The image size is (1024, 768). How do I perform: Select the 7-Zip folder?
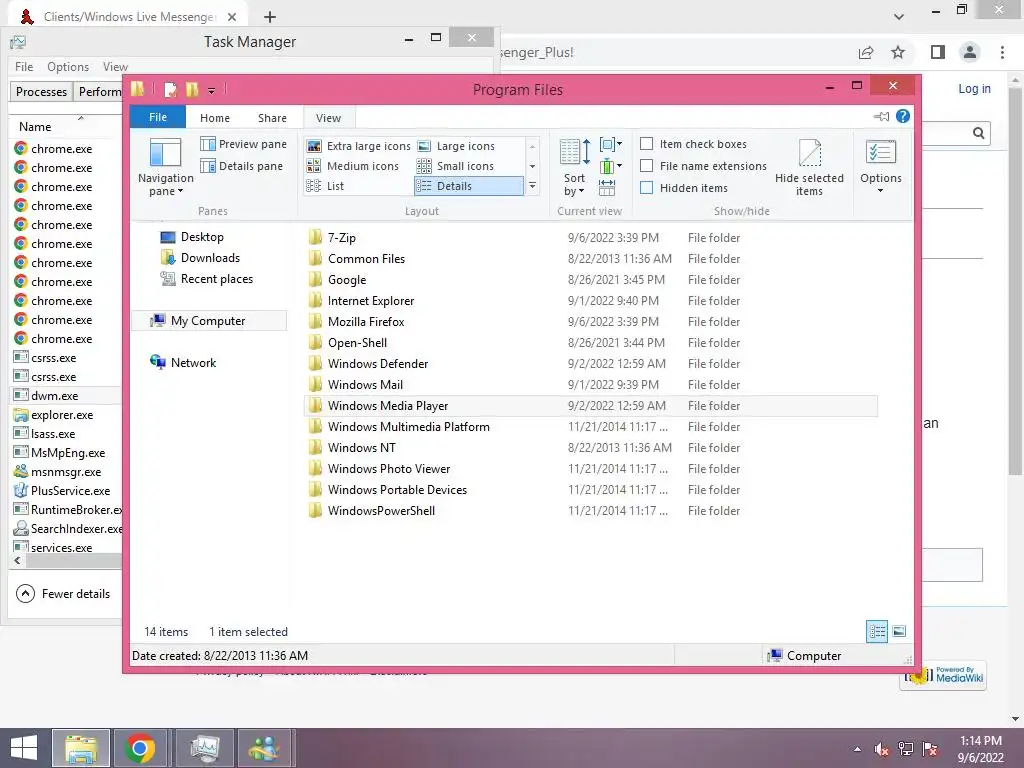(x=591, y=238)
